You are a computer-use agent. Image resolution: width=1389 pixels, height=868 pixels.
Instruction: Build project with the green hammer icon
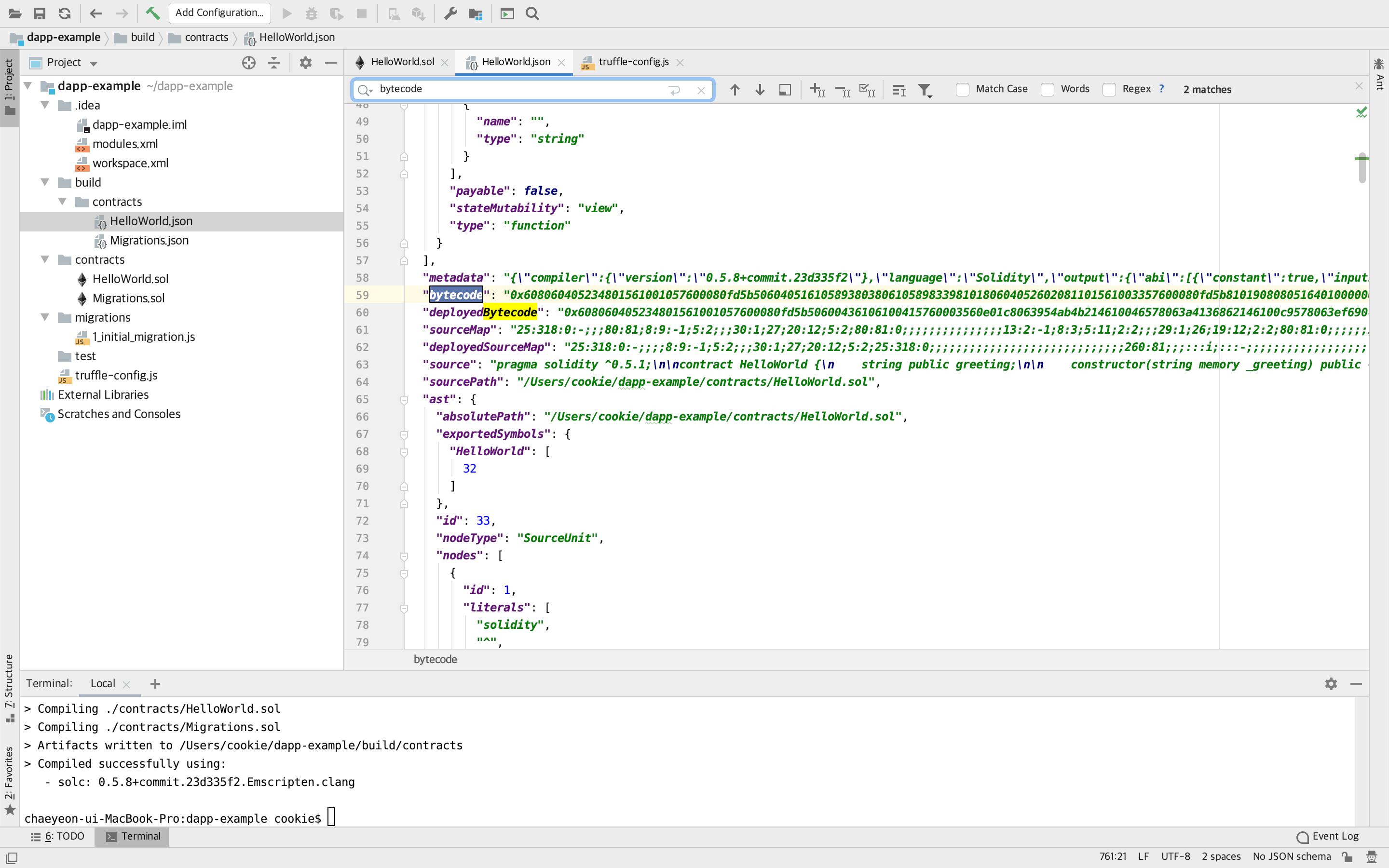[x=153, y=13]
